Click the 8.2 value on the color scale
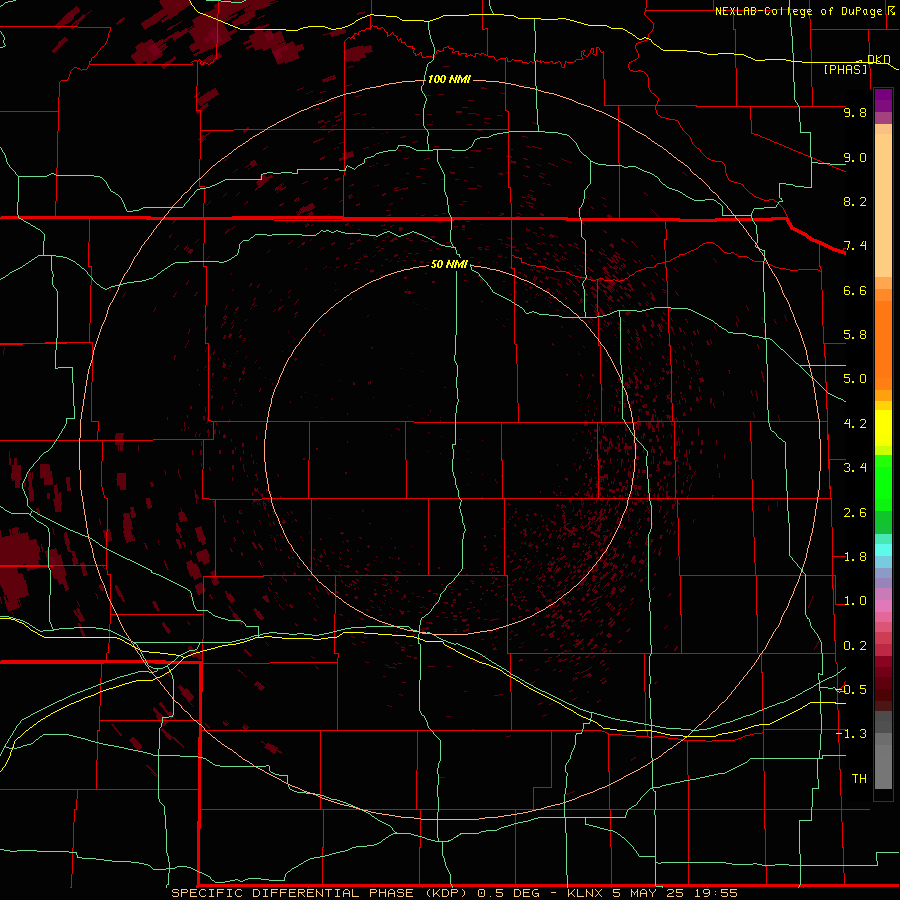The image size is (900, 900). (x=855, y=201)
